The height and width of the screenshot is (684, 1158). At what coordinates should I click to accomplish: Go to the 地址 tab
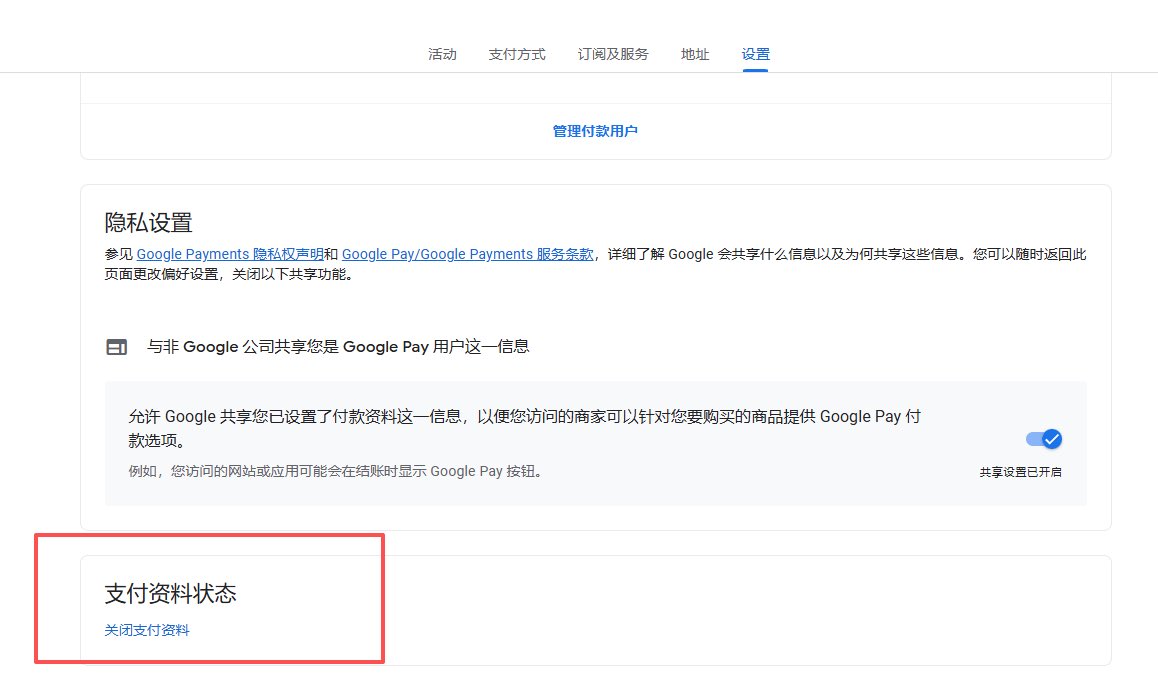pyautogui.click(x=695, y=54)
